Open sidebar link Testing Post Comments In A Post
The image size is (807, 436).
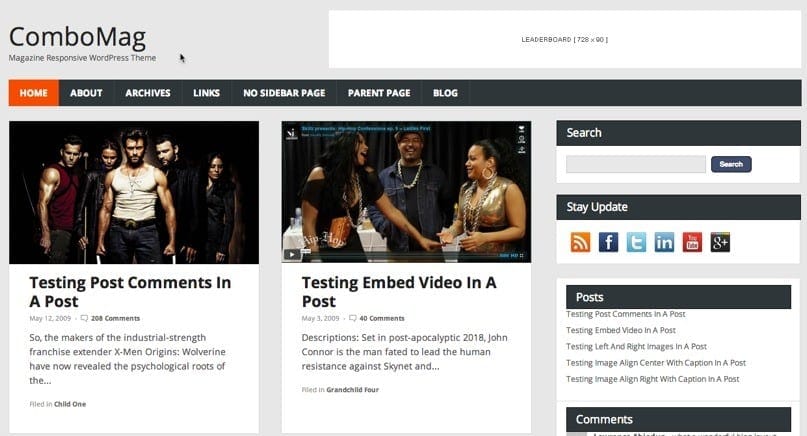[x=626, y=314]
